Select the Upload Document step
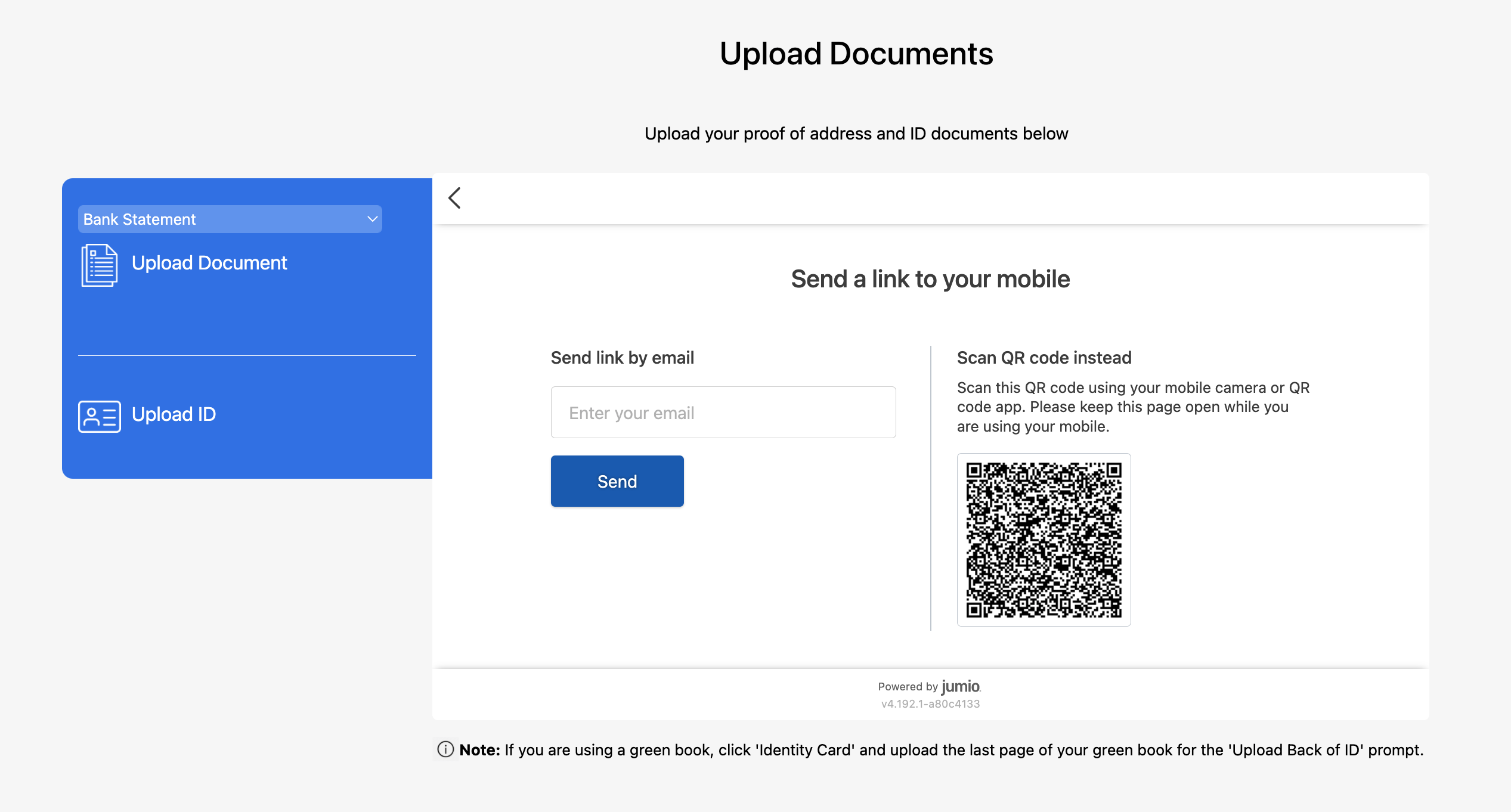Viewport: 1511px width, 812px height. (209, 263)
